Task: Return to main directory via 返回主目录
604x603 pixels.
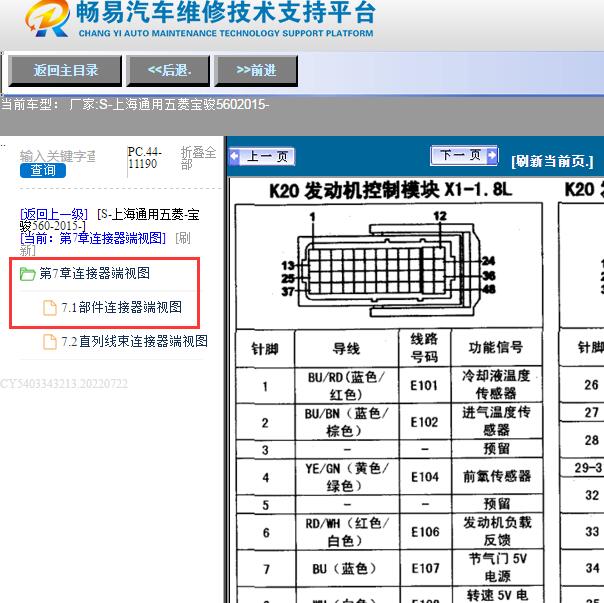Action: tap(65, 71)
